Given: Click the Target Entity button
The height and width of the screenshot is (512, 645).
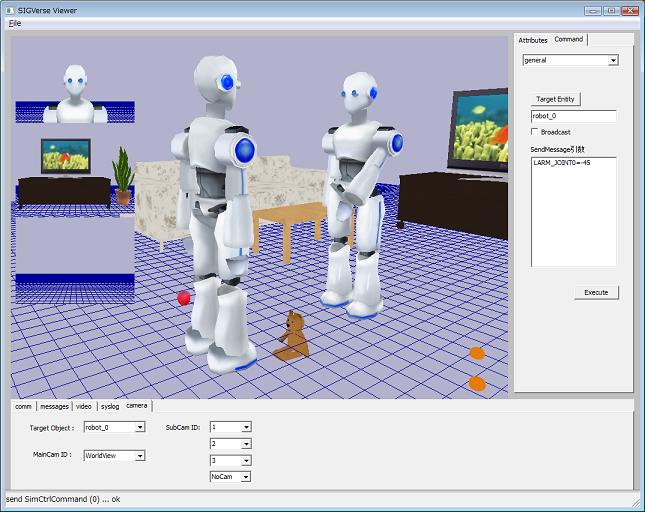Looking at the screenshot, I should pos(557,100).
